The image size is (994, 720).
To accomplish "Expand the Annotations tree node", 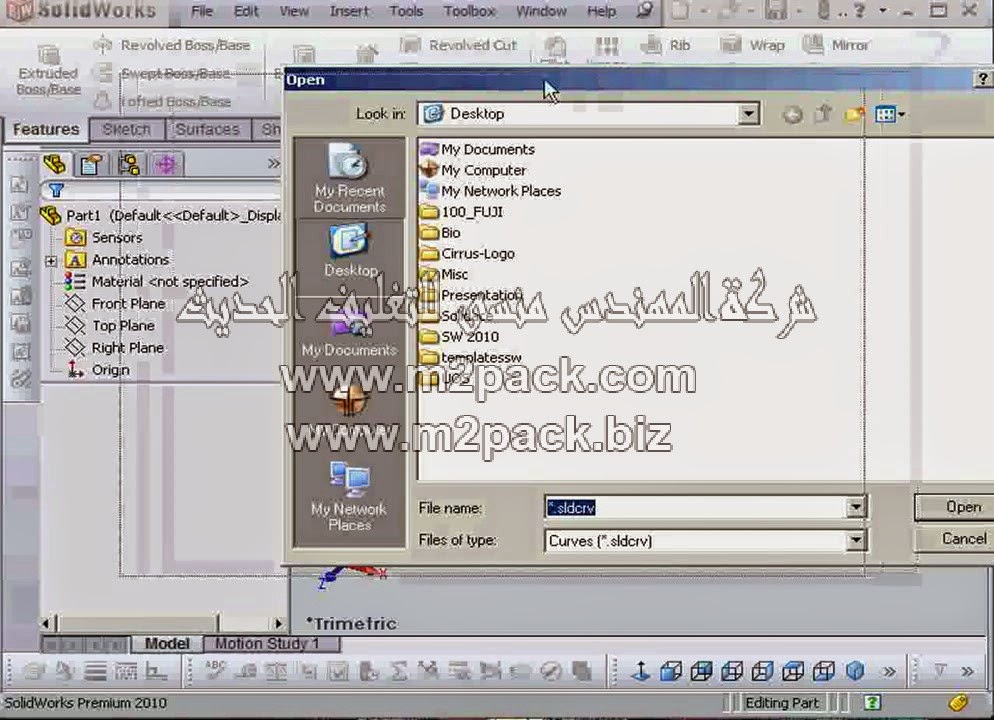I will [51, 260].
